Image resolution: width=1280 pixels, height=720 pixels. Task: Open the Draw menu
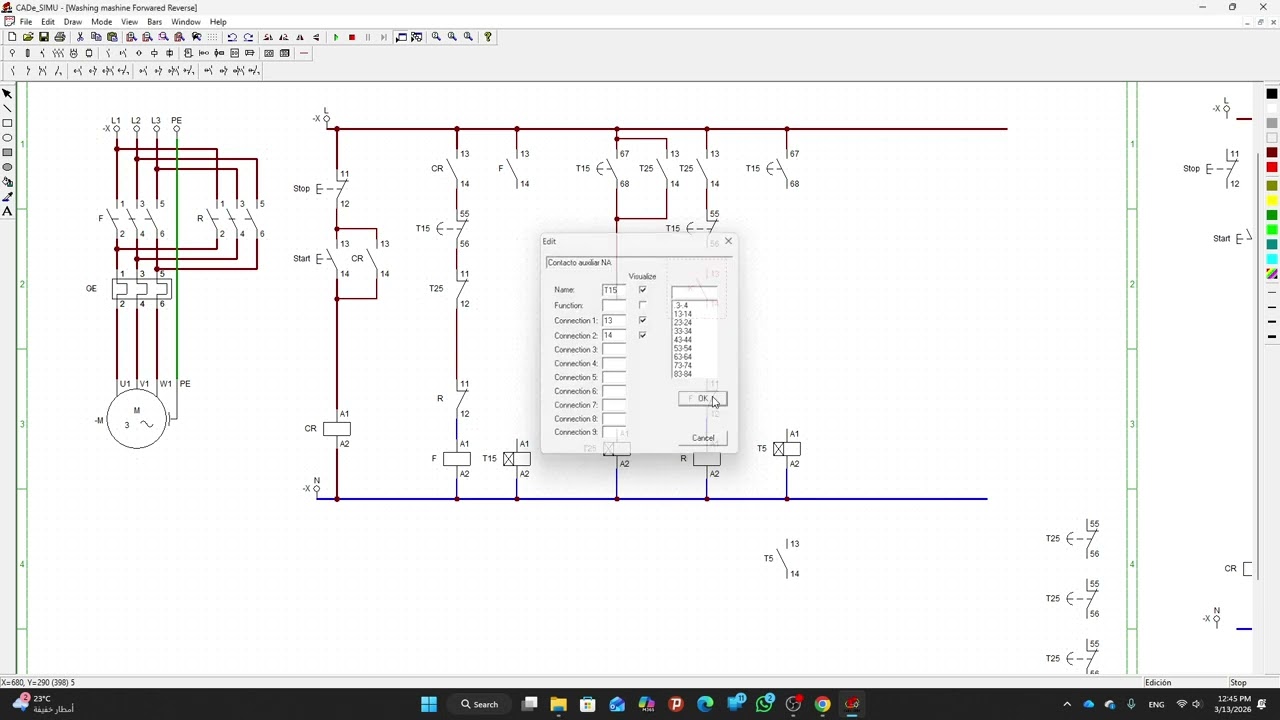73,21
